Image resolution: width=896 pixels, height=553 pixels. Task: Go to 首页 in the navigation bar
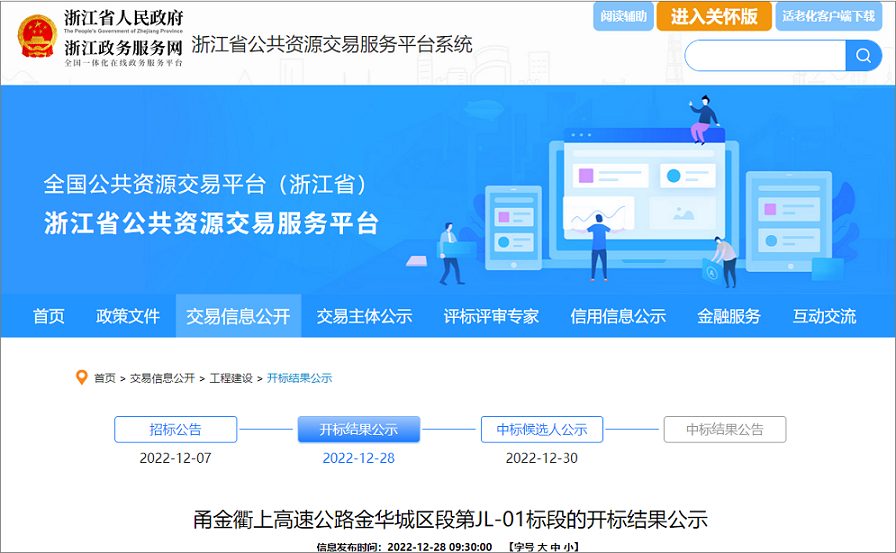49,316
